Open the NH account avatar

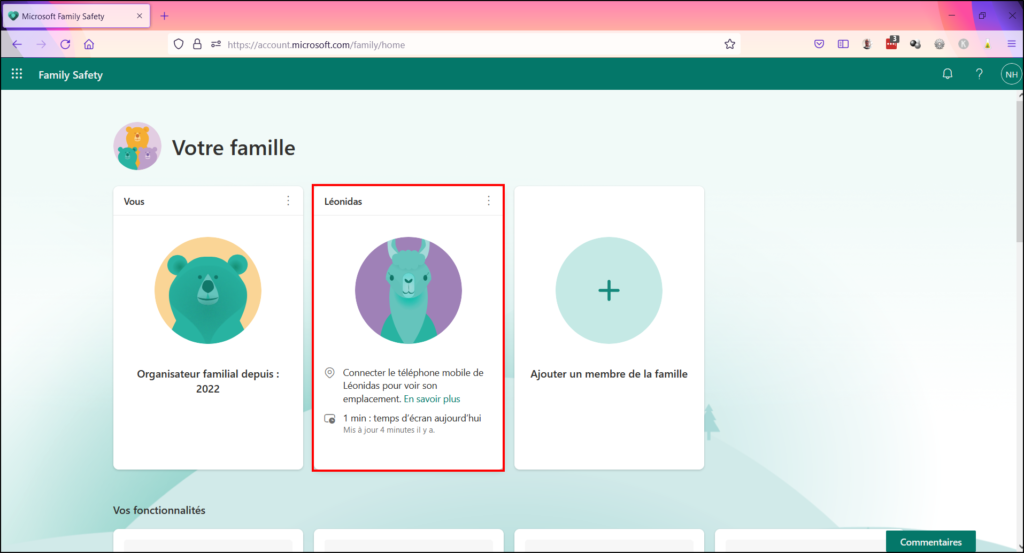point(1011,74)
